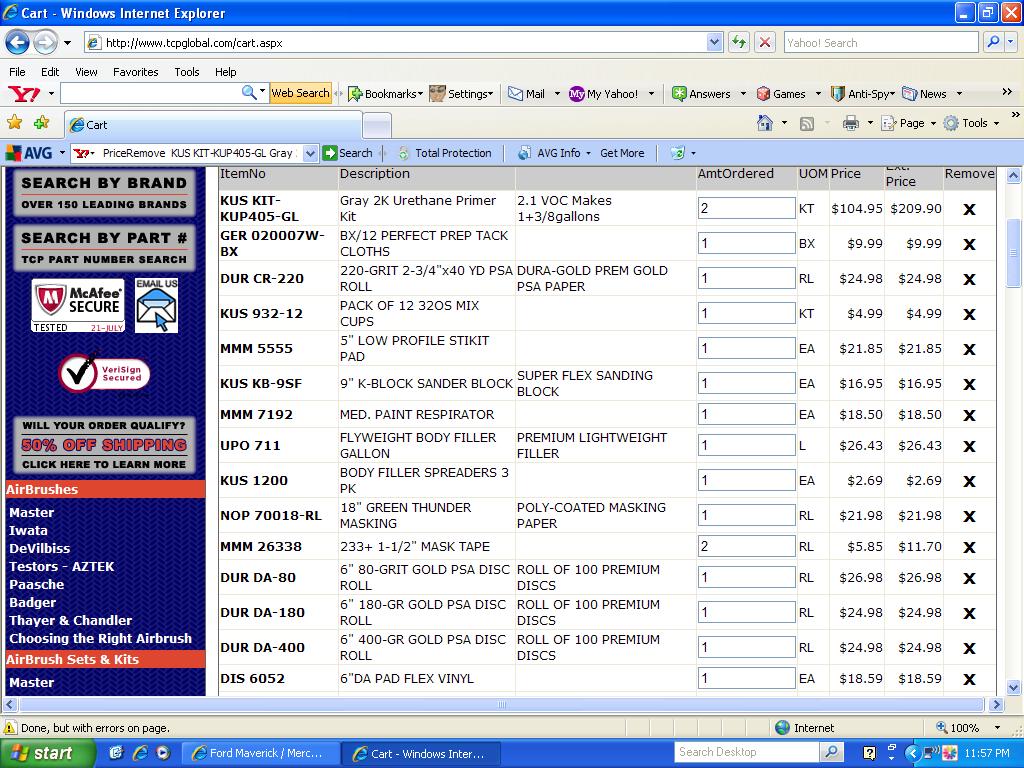Open the Favorites menu
The image size is (1024, 768).
[x=135, y=72]
